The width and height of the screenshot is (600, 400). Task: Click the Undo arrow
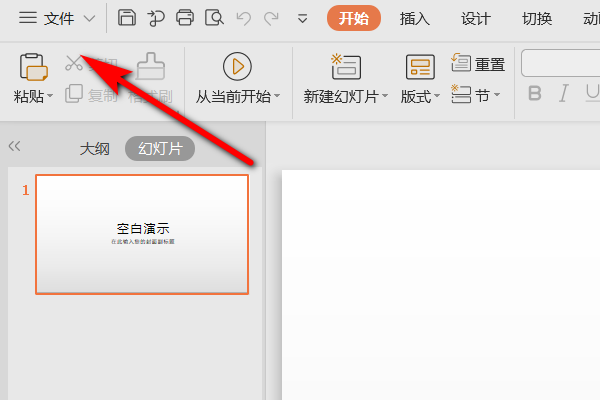(242, 18)
